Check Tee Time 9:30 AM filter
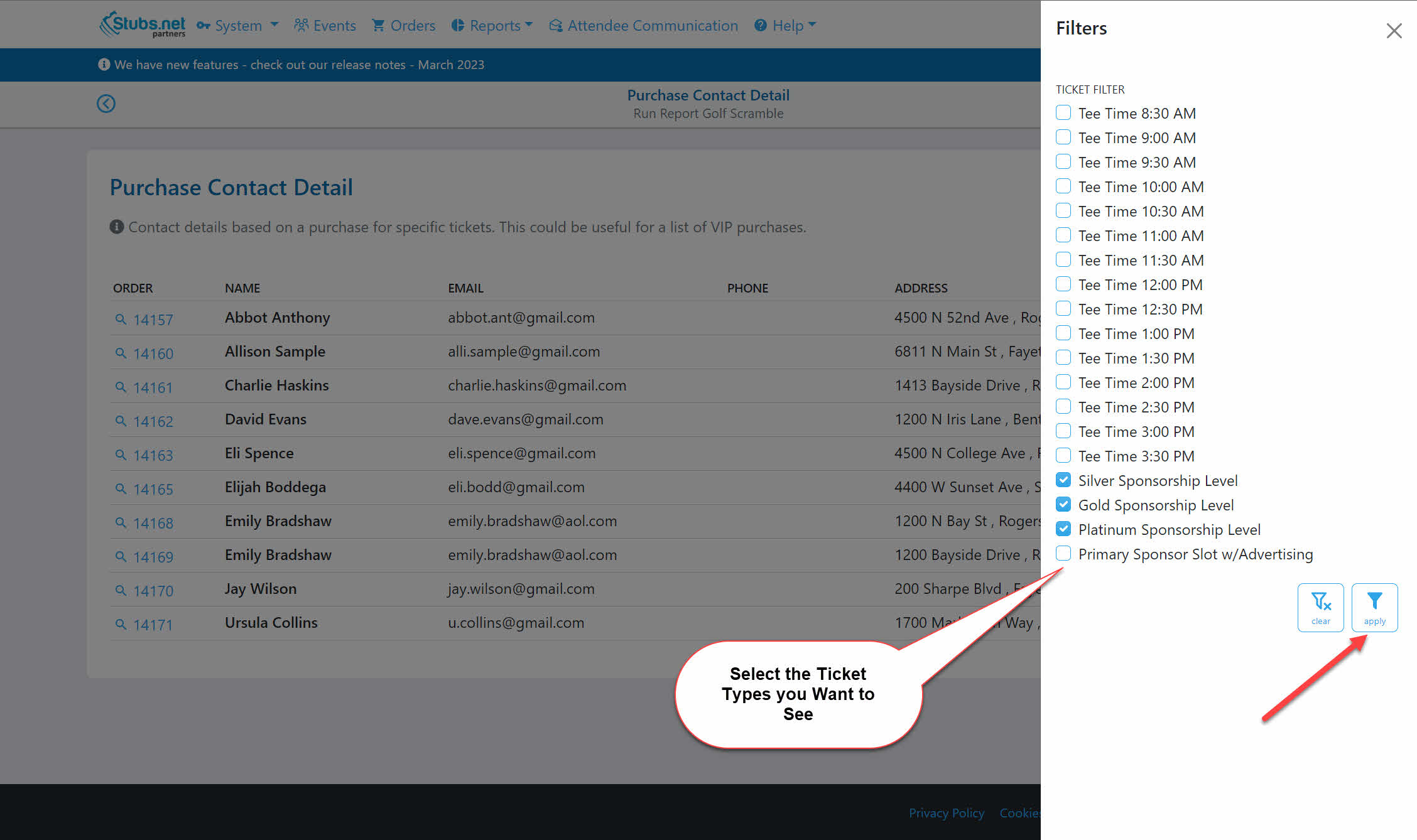Viewport: 1417px width, 840px height. [1063, 161]
